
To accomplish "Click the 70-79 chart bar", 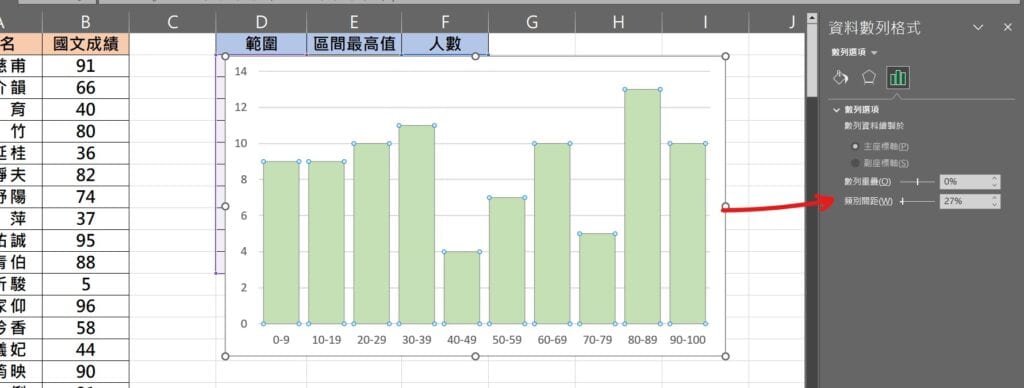I will pyautogui.click(x=598, y=278).
